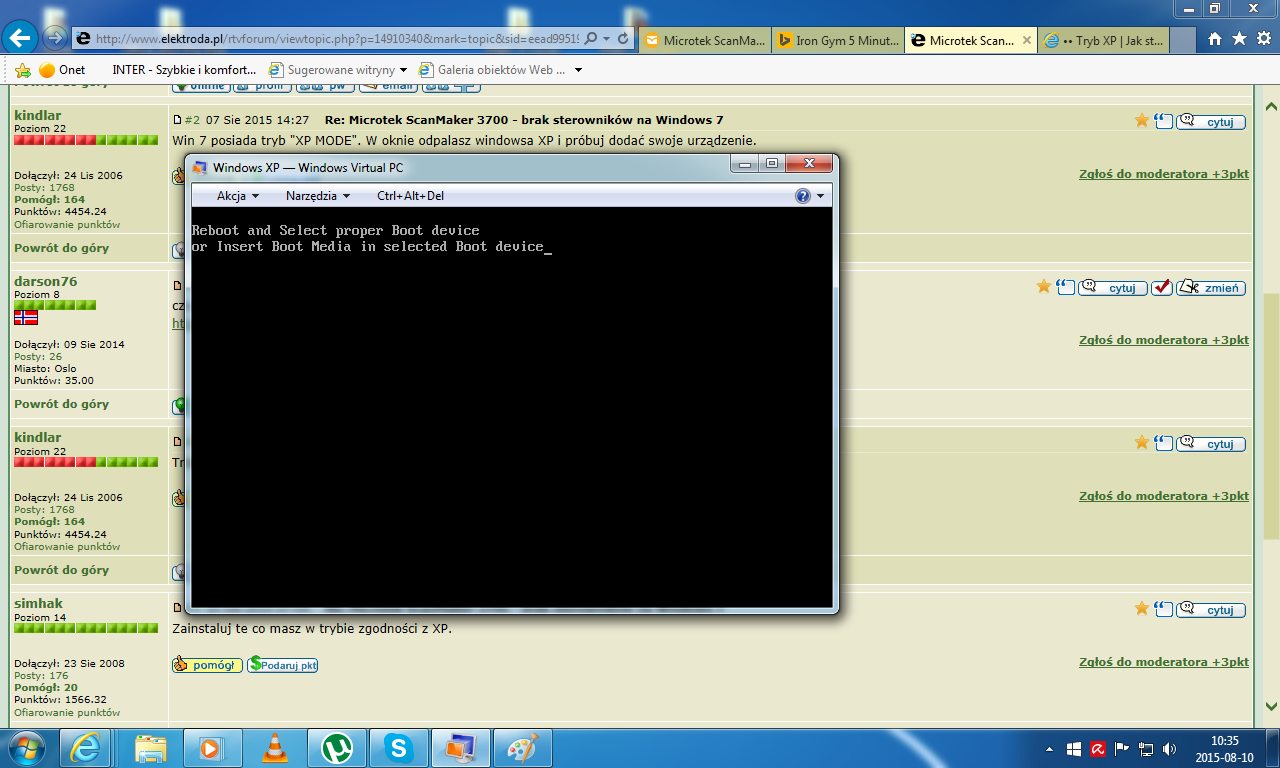This screenshot has width=1280, height=768.
Task: Expand Galeria obiektów Web dropdown arrow
Action: [x=578, y=70]
